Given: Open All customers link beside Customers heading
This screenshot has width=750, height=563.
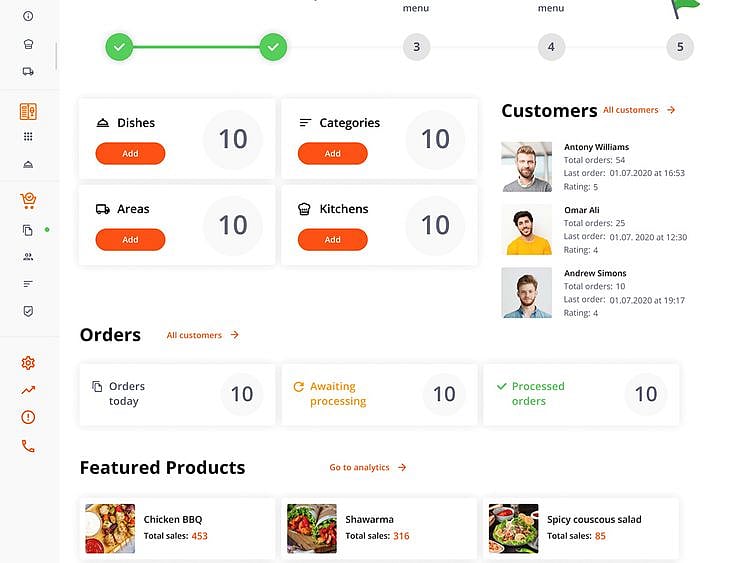Looking at the screenshot, I should (x=639, y=110).
